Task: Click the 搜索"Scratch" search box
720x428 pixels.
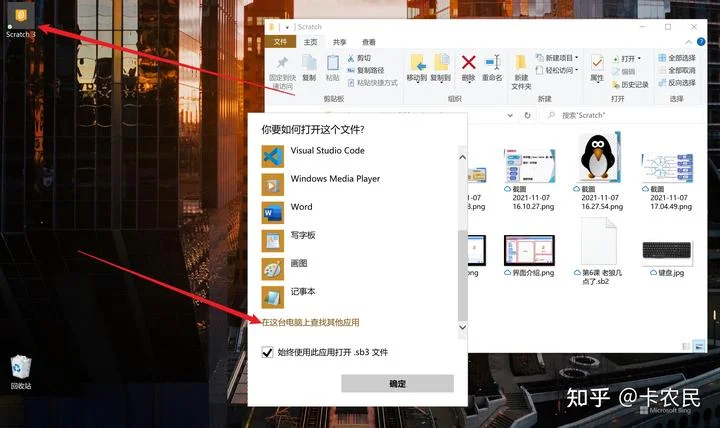Action: pos(622,115)
